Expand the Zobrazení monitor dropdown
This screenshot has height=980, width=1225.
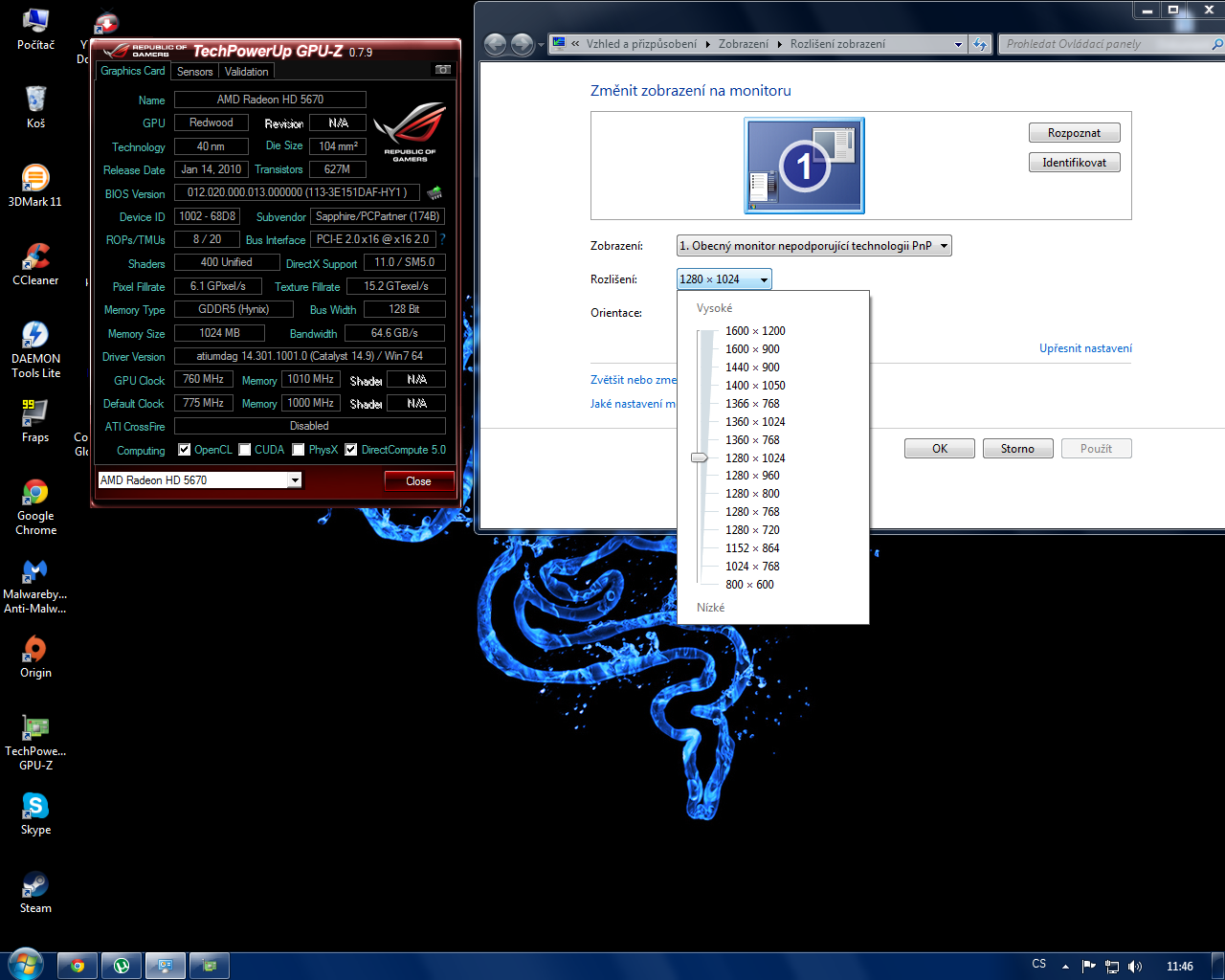(813, 246)
